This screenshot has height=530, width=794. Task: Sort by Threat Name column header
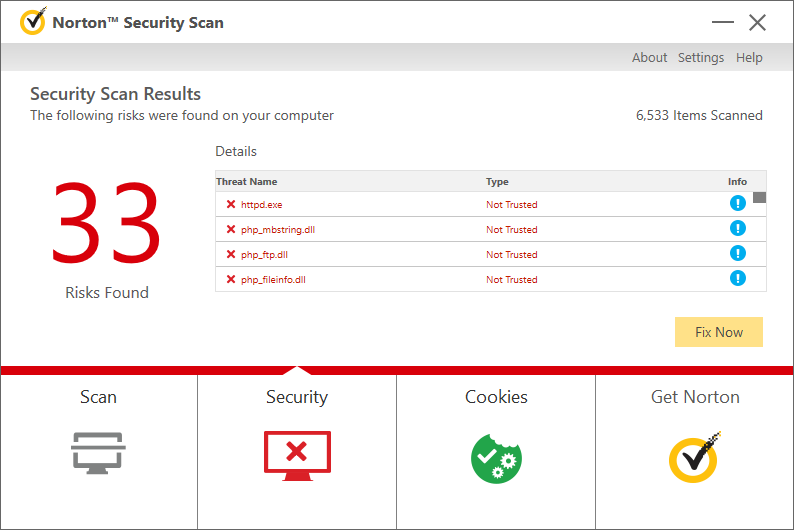tap(247, 182)
